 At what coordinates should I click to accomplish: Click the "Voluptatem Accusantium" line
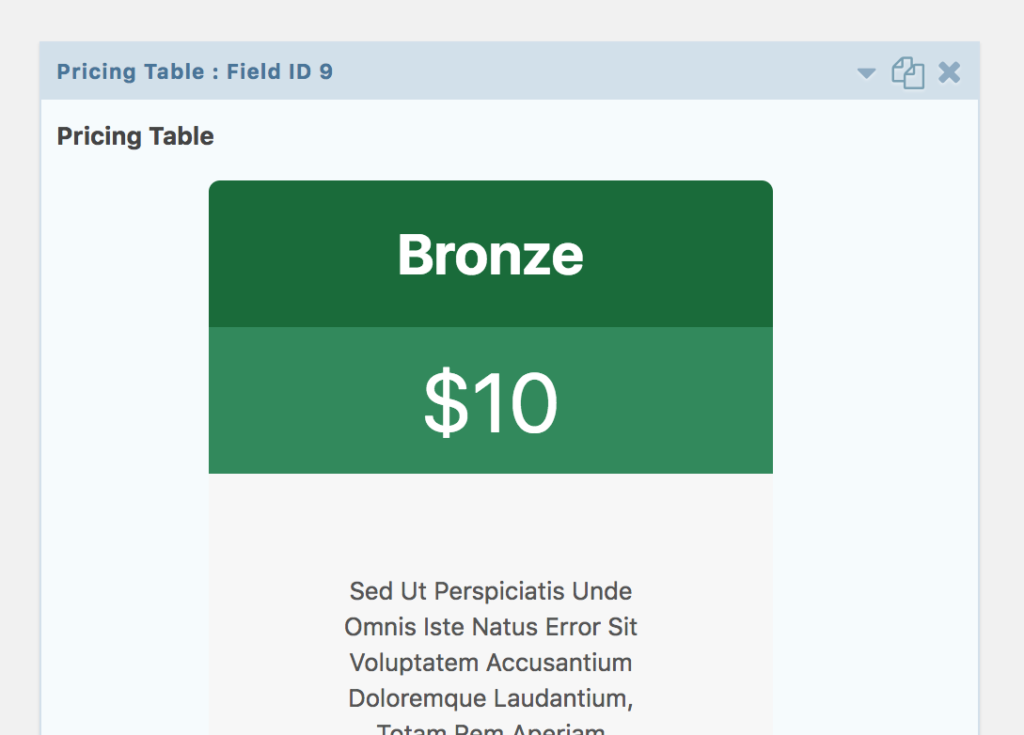click(490, 662)
